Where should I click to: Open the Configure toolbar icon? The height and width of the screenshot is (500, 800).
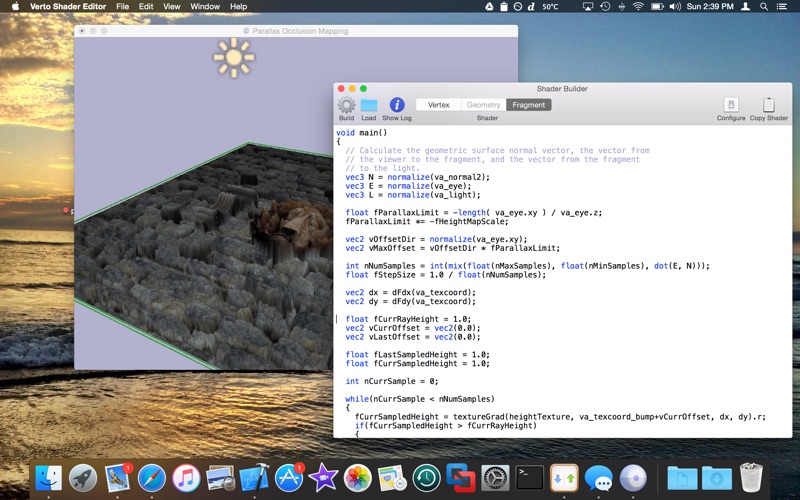[731, 105]
